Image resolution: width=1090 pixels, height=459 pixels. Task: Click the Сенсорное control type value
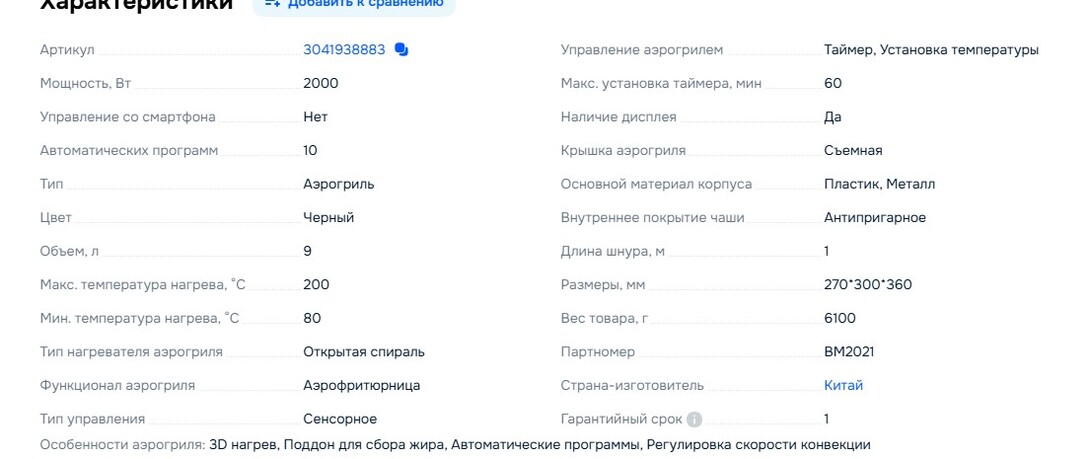coord(340,419)
